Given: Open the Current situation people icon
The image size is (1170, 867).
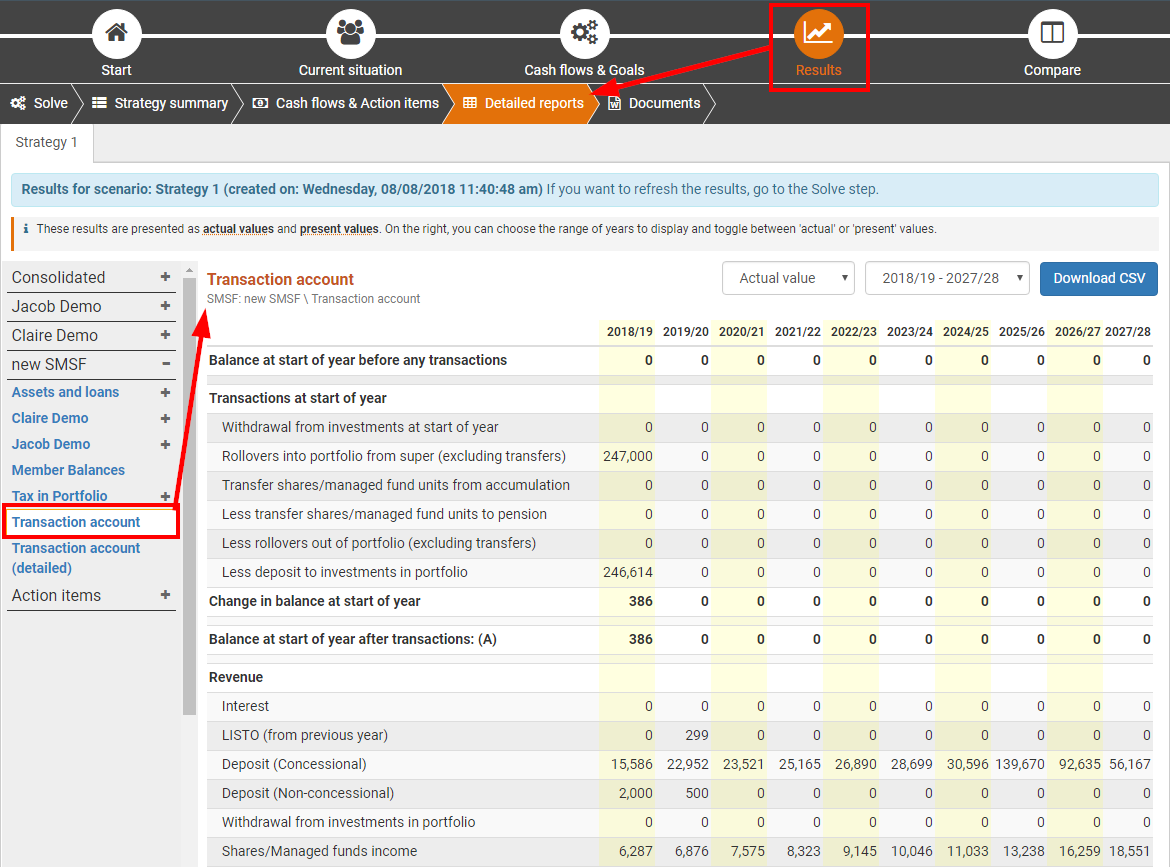Looking at the screenshot, I should pyautogui.click(x=350, y=33).
